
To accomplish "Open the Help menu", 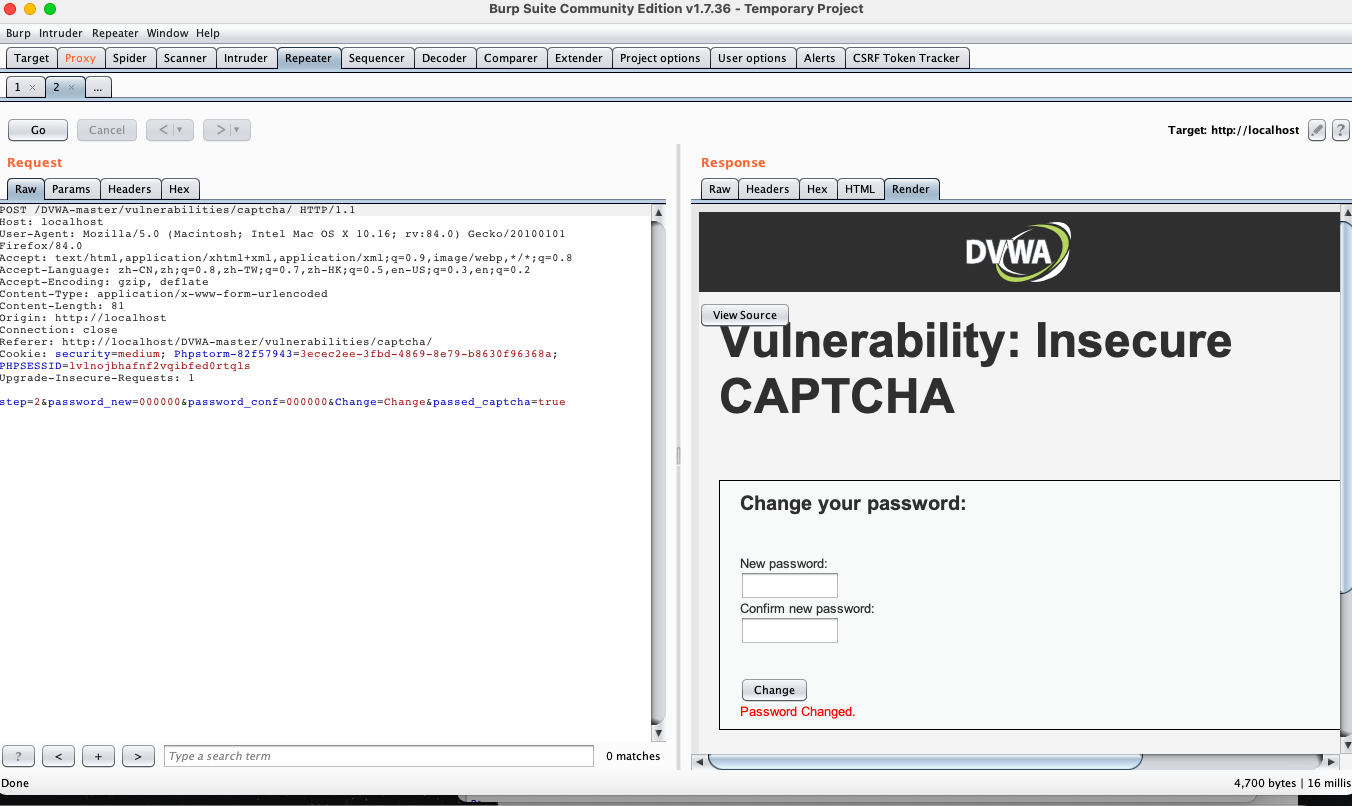I will pos(208,33).
